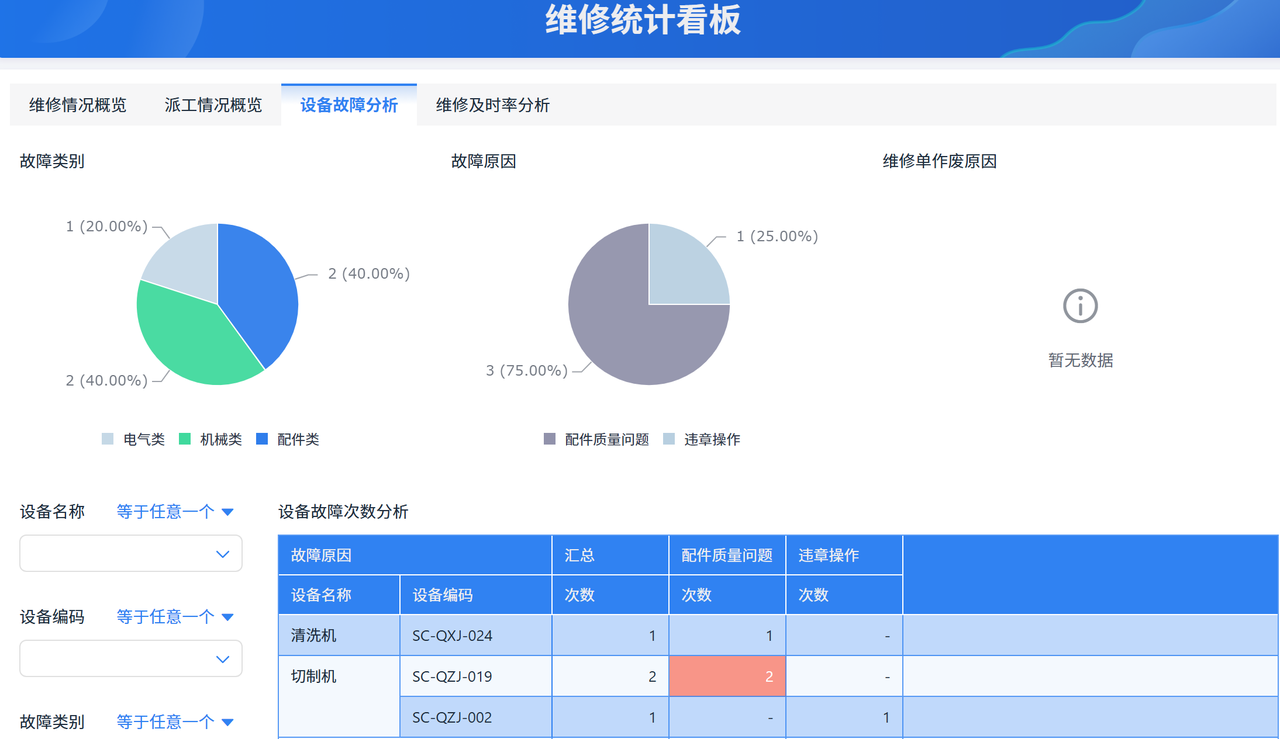This screenshot has width=1280, height=739.
Task: Click the SC-QZJ-002 cell
Action: point(475,718)
